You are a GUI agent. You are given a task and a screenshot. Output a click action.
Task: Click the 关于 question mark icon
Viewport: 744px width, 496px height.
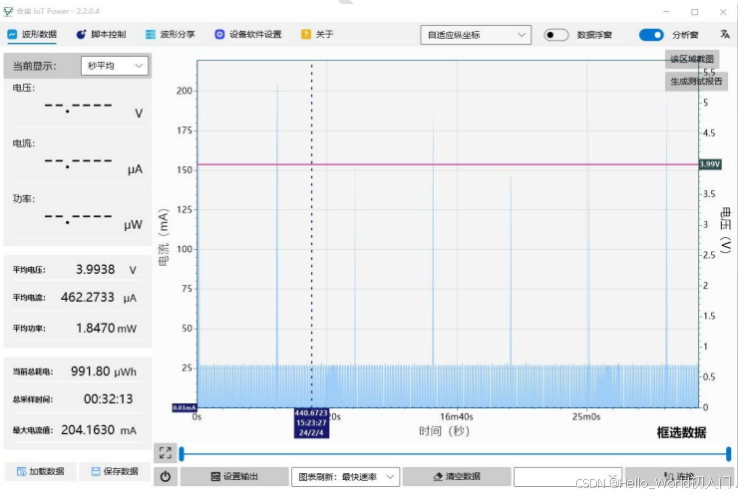point(306,34)
